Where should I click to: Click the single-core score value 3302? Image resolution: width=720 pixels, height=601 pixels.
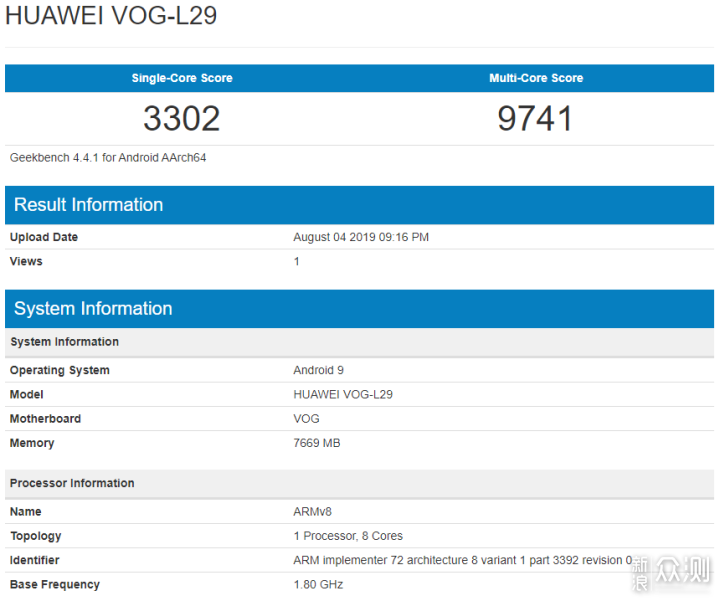coord(181,119)
